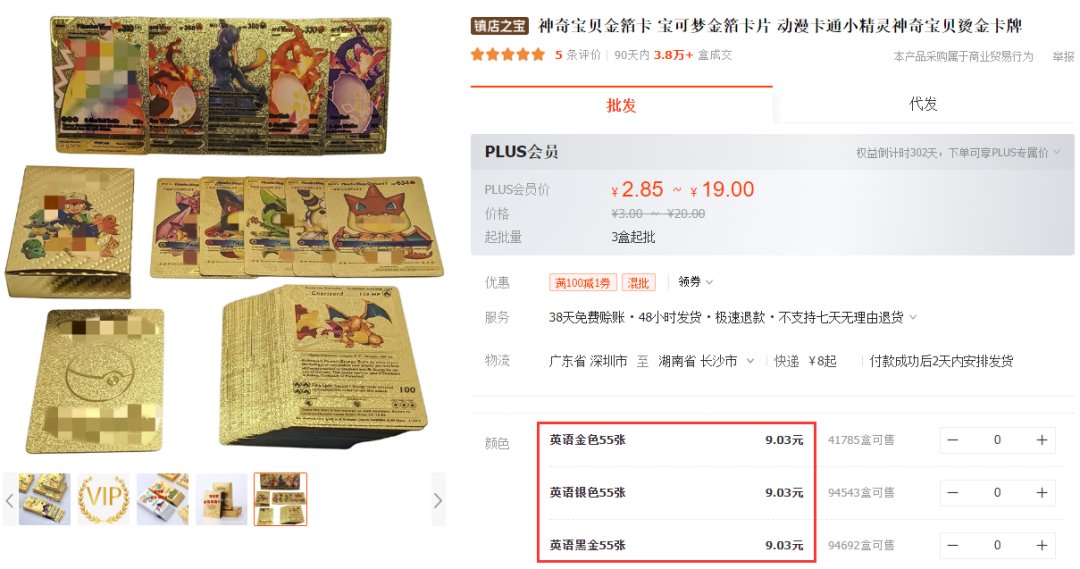Increase quantity for 英语黑金55张
The height and width of the screenshot is (569, 1080).
coord(1041,546)
